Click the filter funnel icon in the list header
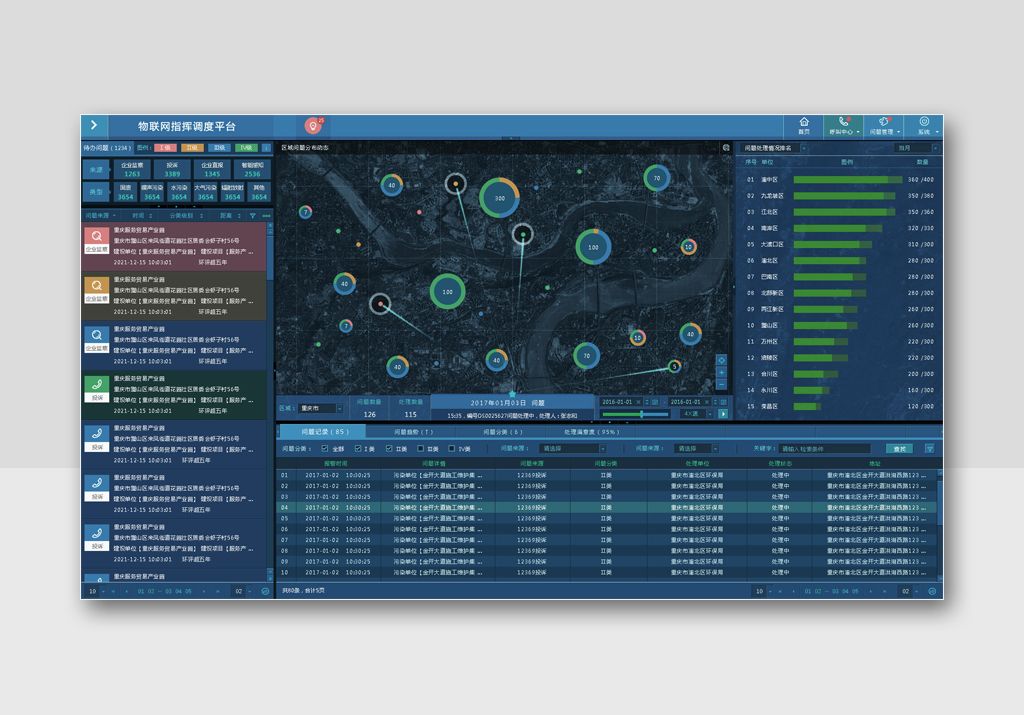The width and height of the screenshot is (1024, 715). (x=252, y=215)
